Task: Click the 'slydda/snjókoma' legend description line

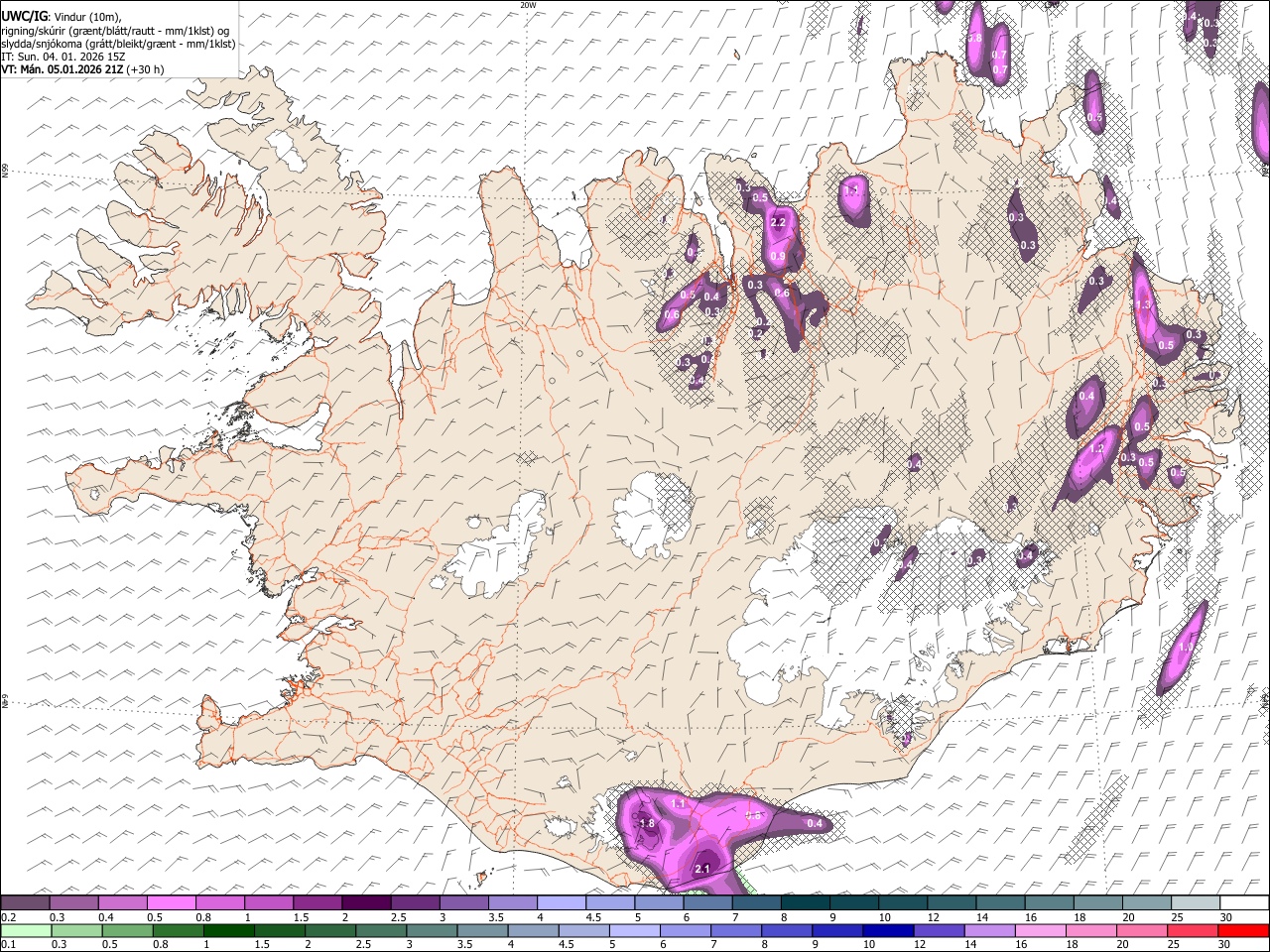Action: [x=118, y=44]
